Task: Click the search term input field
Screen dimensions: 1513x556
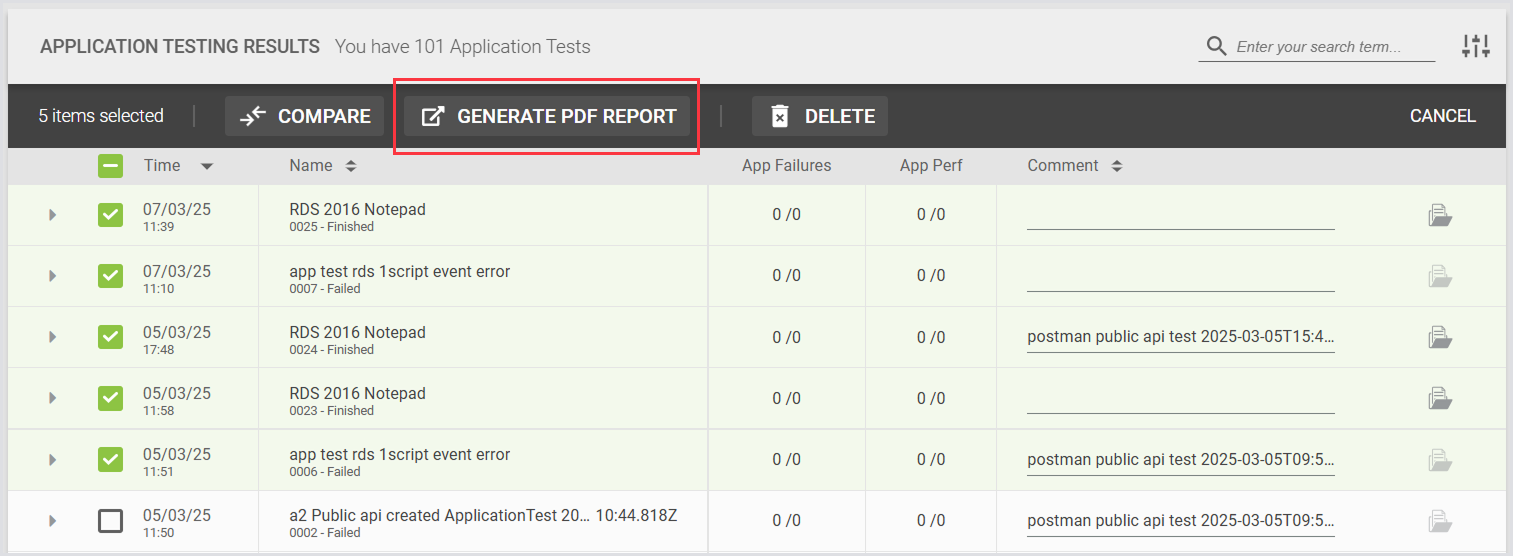Action: click(x=1330, y=47)
